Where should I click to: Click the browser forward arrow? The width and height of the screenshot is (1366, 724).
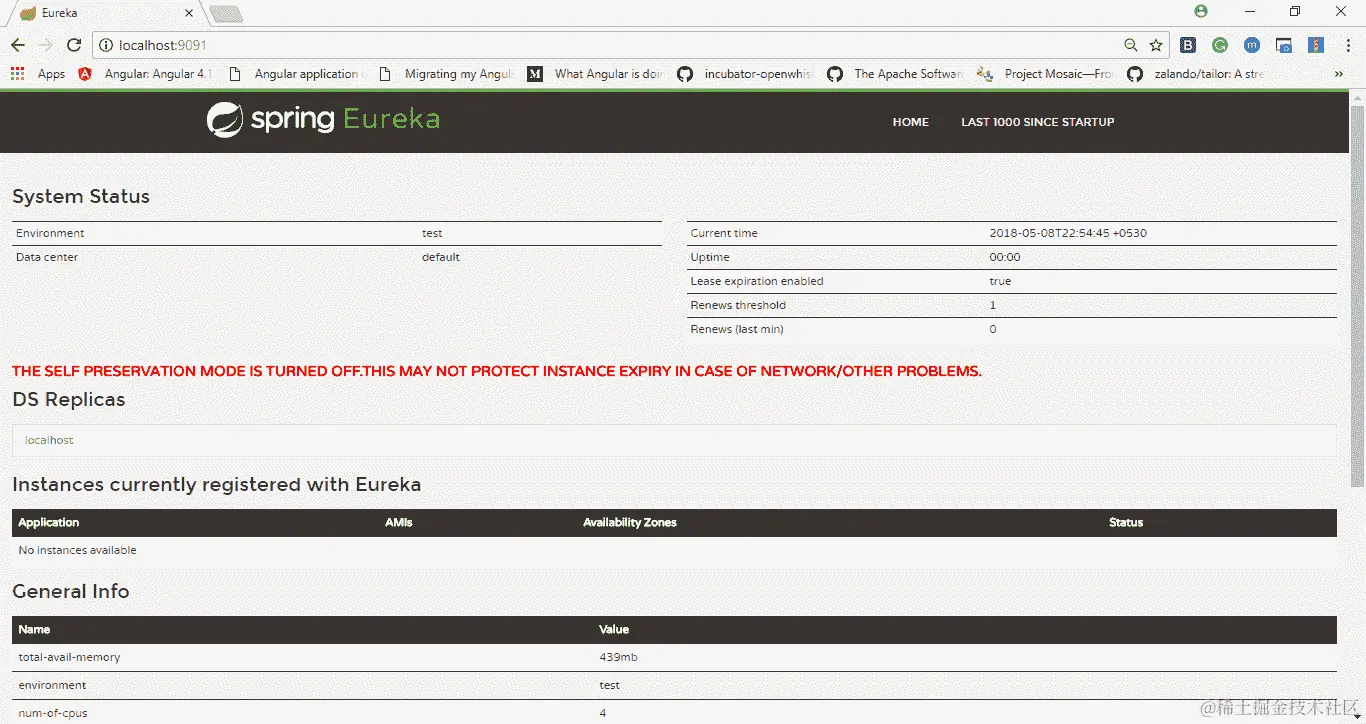point(46,45)
